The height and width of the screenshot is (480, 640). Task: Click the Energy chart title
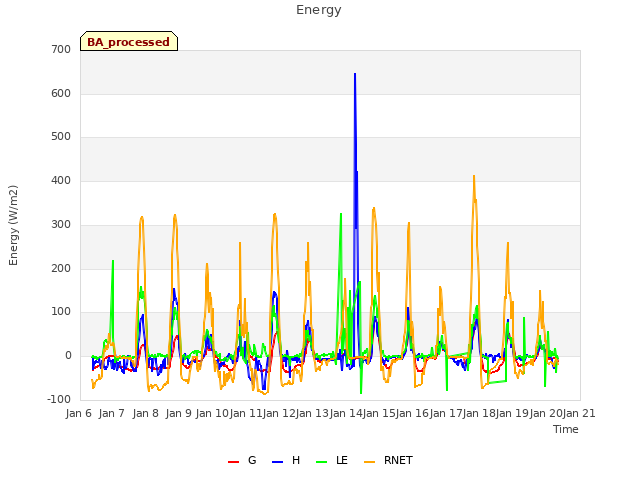pos(319,10)
